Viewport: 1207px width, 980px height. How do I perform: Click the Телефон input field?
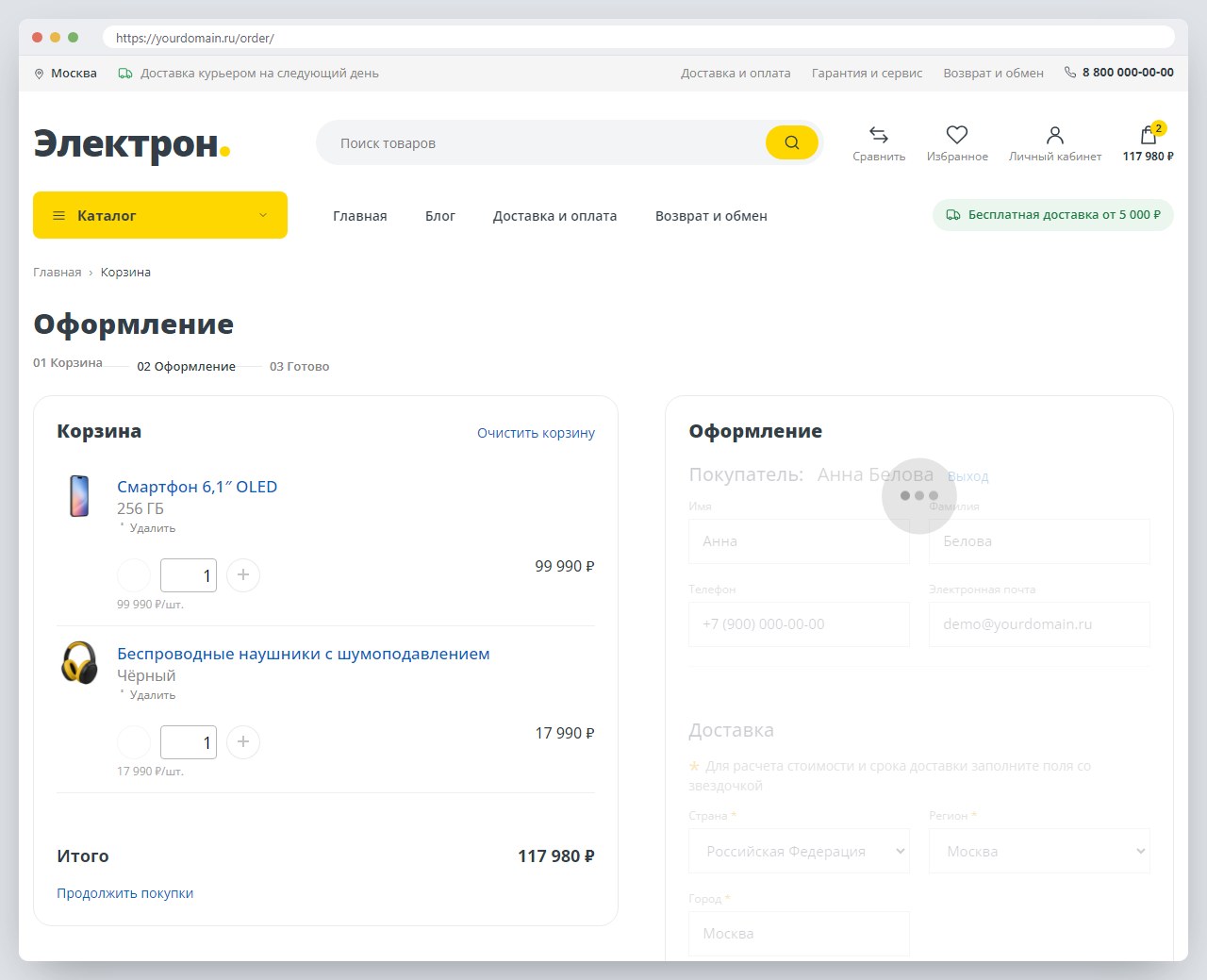coord(800,624)
